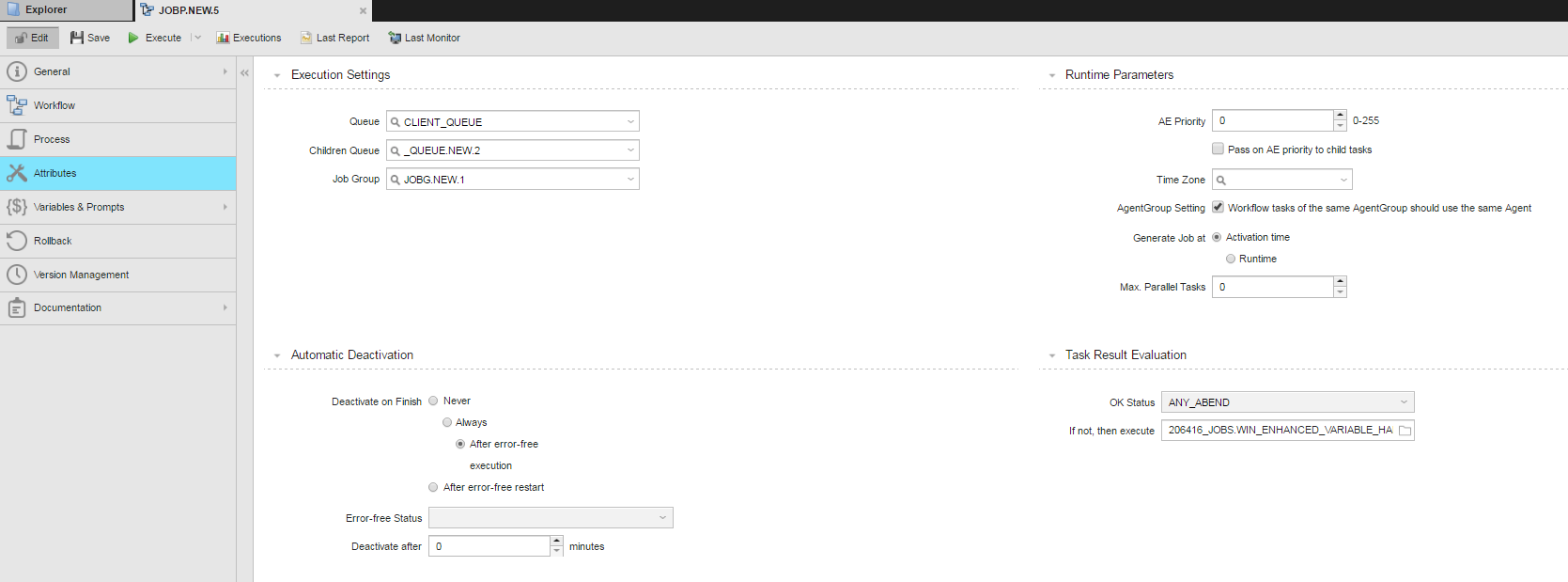Click the search icon in Time Zone field
The image size is (1568, 582).
point(1221,181)
